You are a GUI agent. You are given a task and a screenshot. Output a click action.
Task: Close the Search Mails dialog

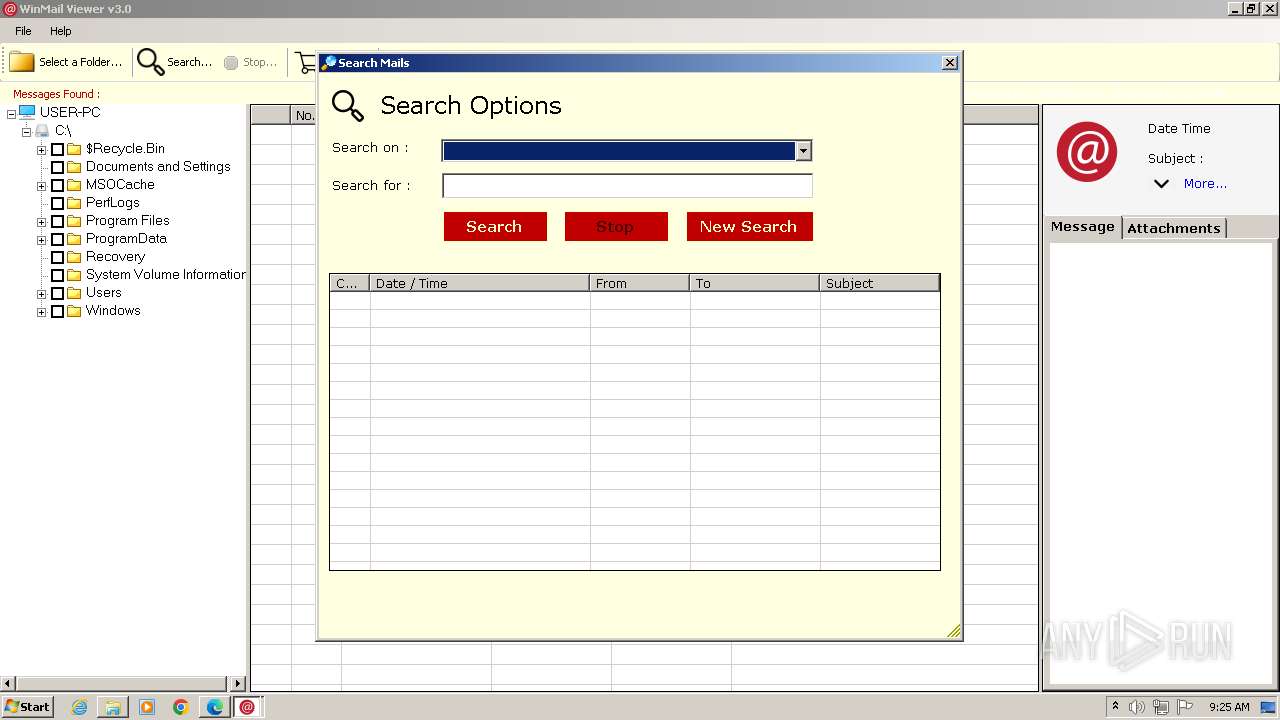tap(950, 63)
